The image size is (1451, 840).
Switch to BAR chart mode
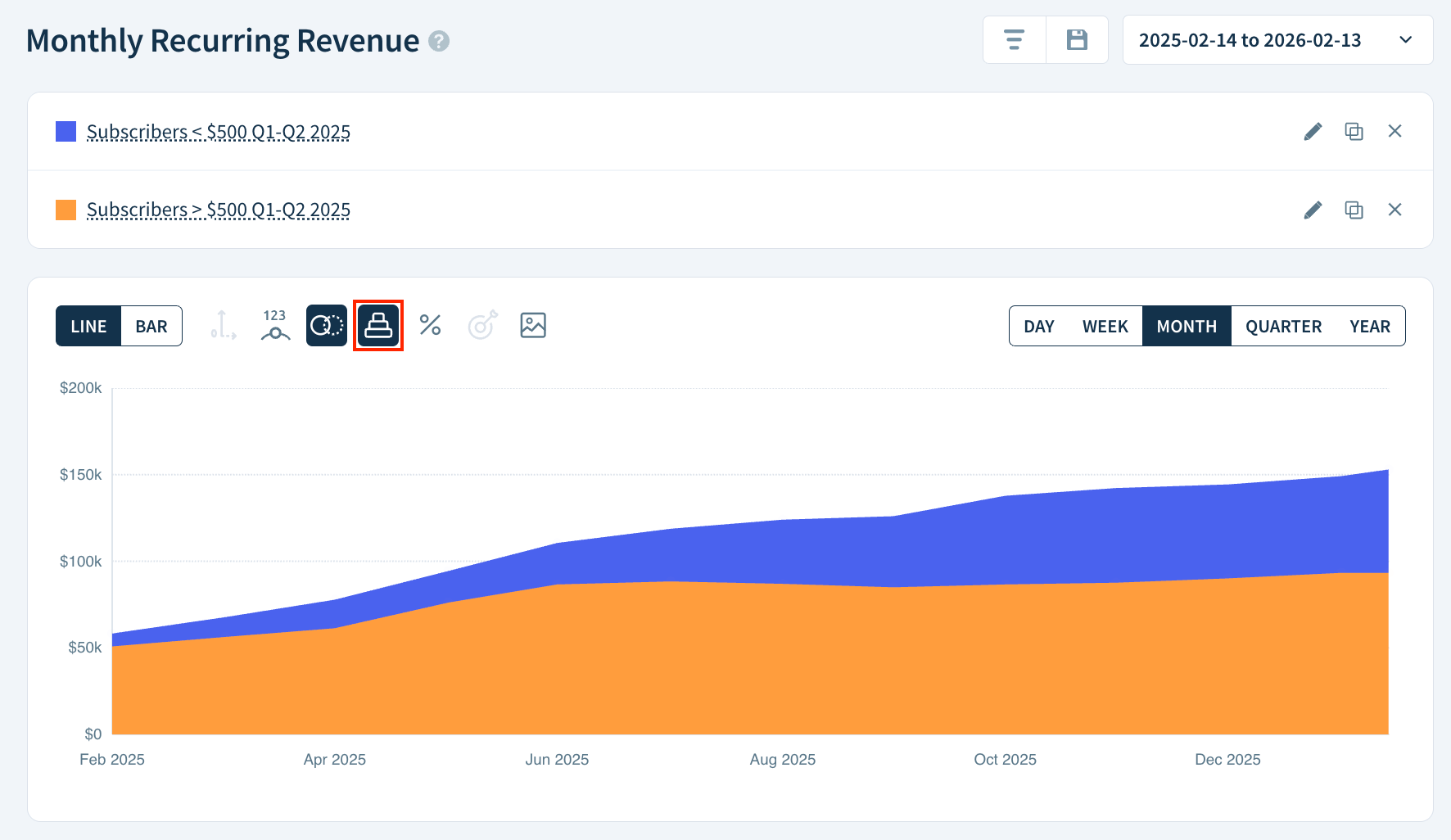(151, 325)
